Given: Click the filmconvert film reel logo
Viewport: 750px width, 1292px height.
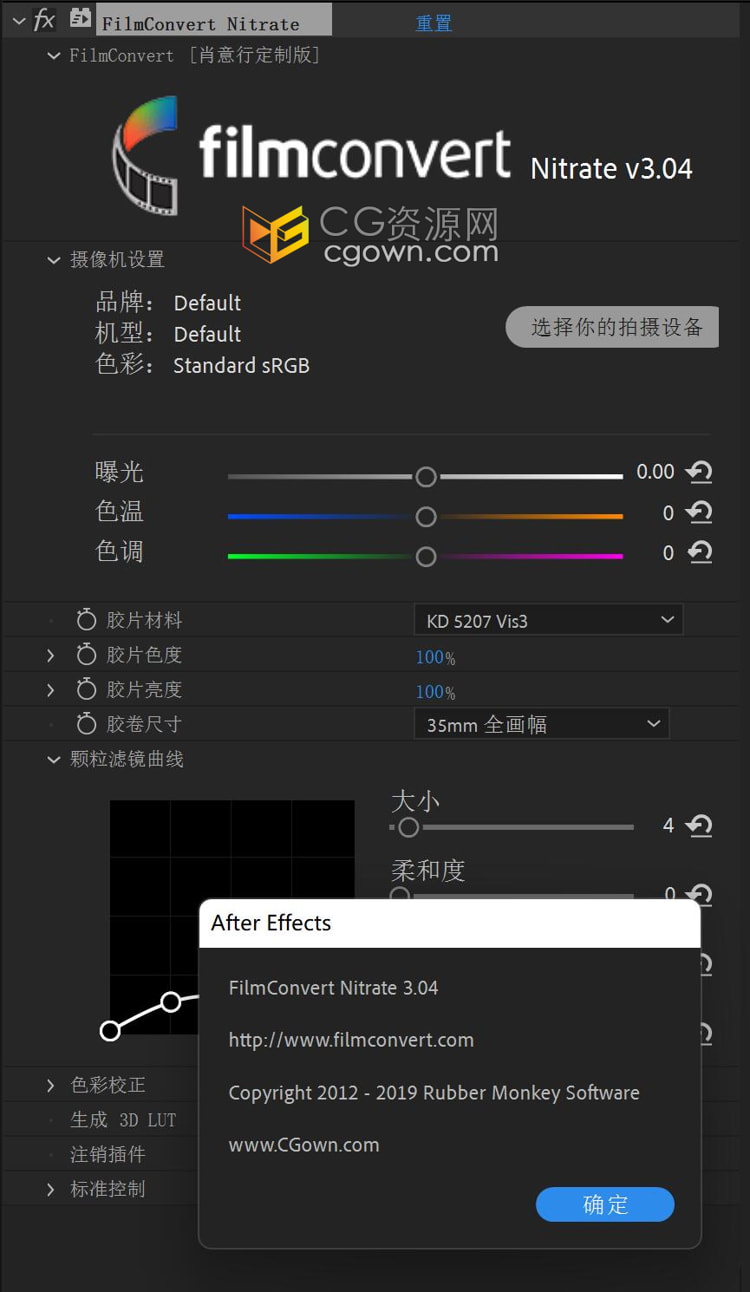Looking at the screenshot, I should (x=145, y=155).
